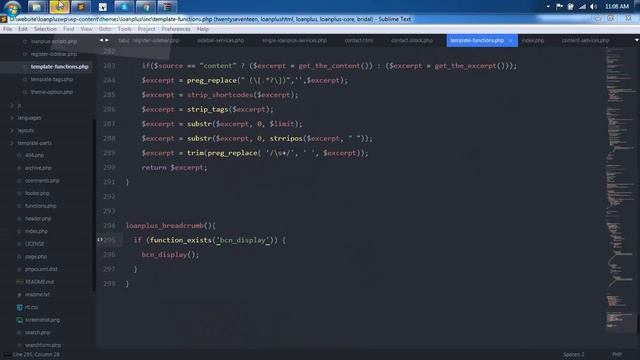The image size is (640, 360).
Task: Click Line 295, Column 28 status text
Action: 36,354
